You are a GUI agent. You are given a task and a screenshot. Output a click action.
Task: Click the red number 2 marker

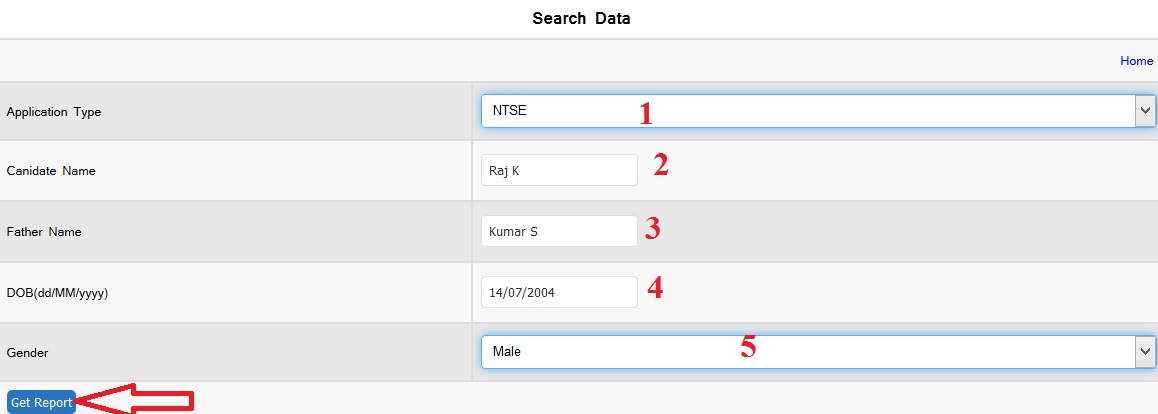(x=660, y=165)
